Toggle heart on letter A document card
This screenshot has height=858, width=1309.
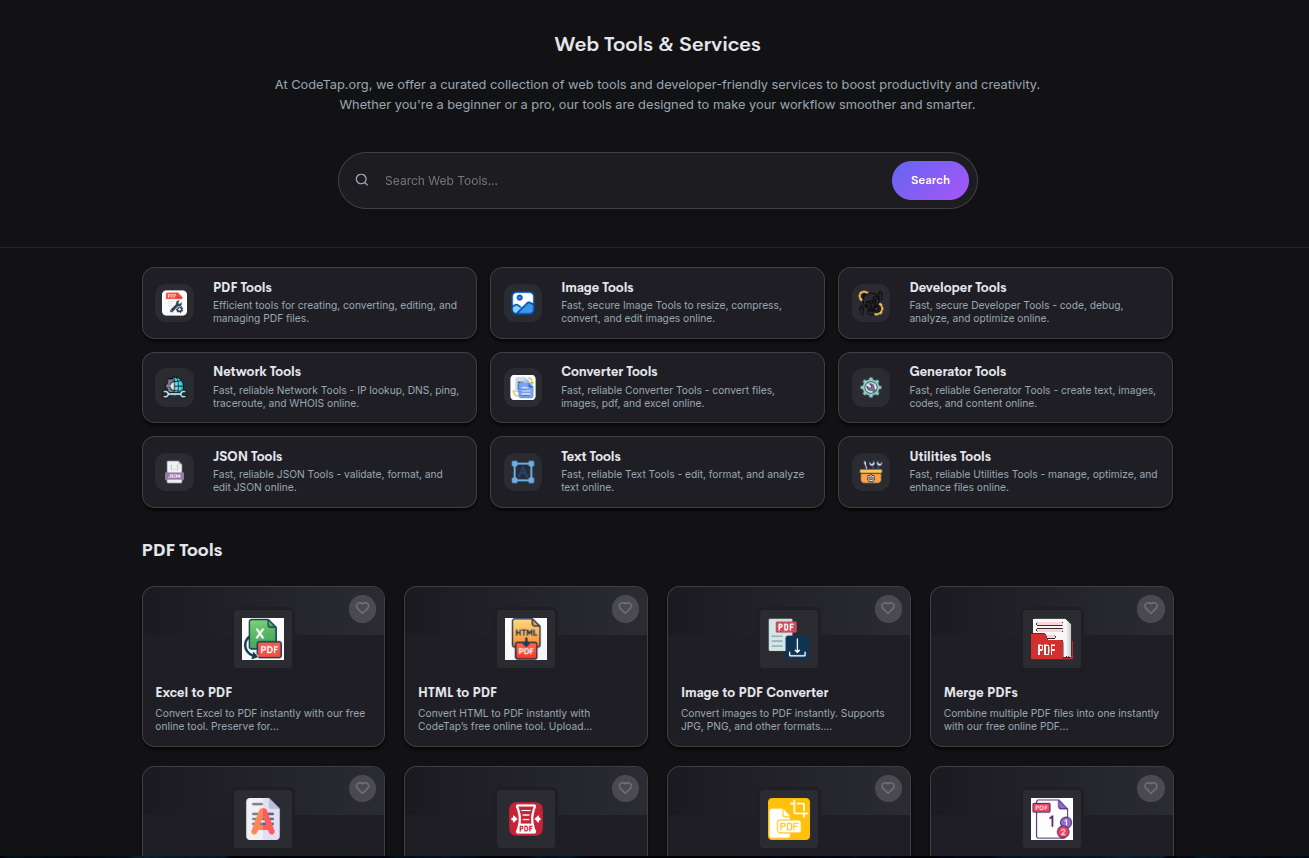[x=363, y=788]
